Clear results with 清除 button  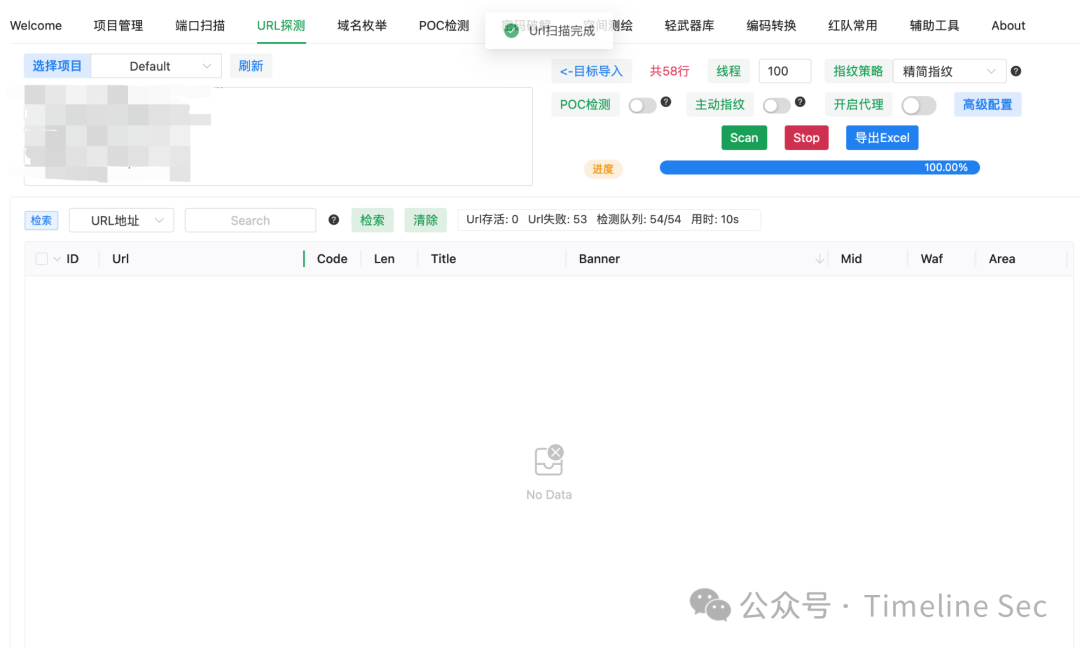click(x=425, y=220)
